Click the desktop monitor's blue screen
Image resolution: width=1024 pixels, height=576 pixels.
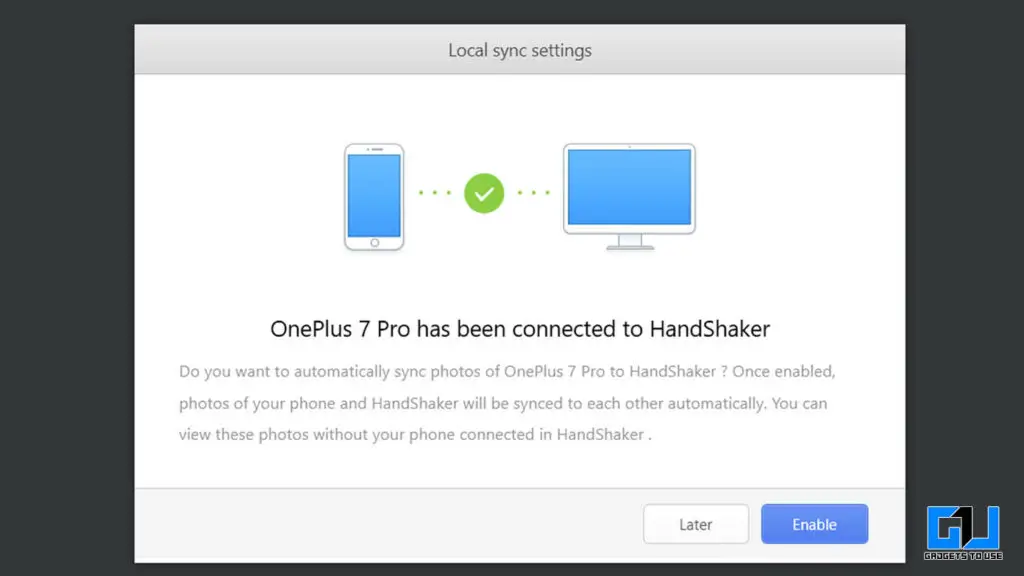coord(630,187)
